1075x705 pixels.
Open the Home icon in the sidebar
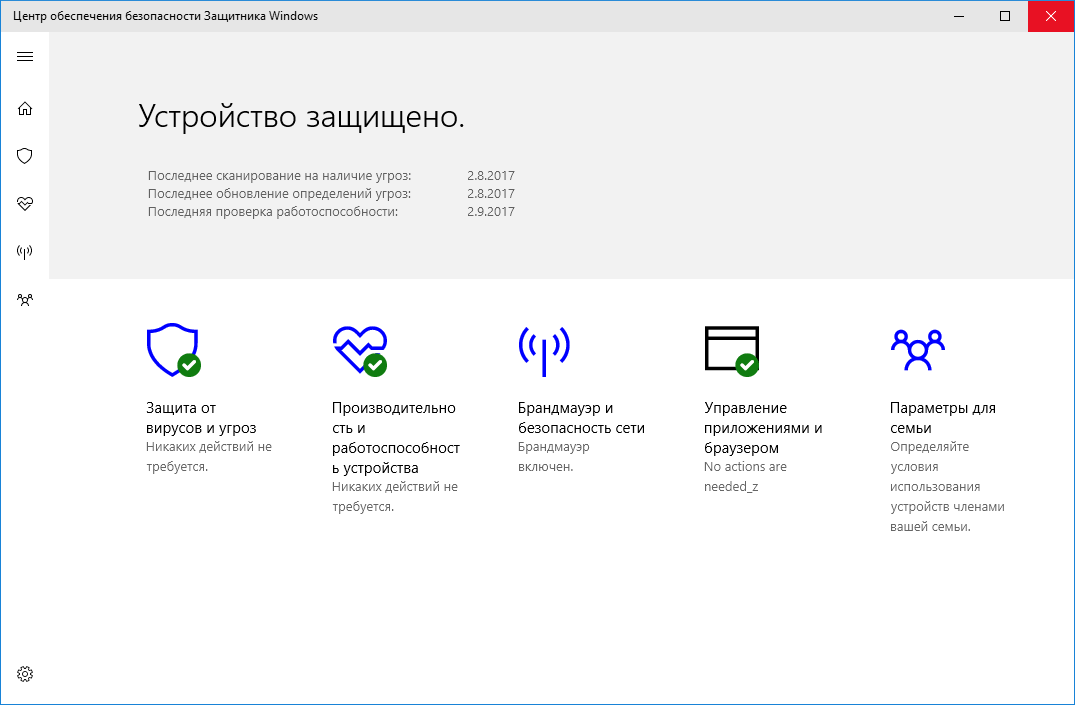(24, 108)
